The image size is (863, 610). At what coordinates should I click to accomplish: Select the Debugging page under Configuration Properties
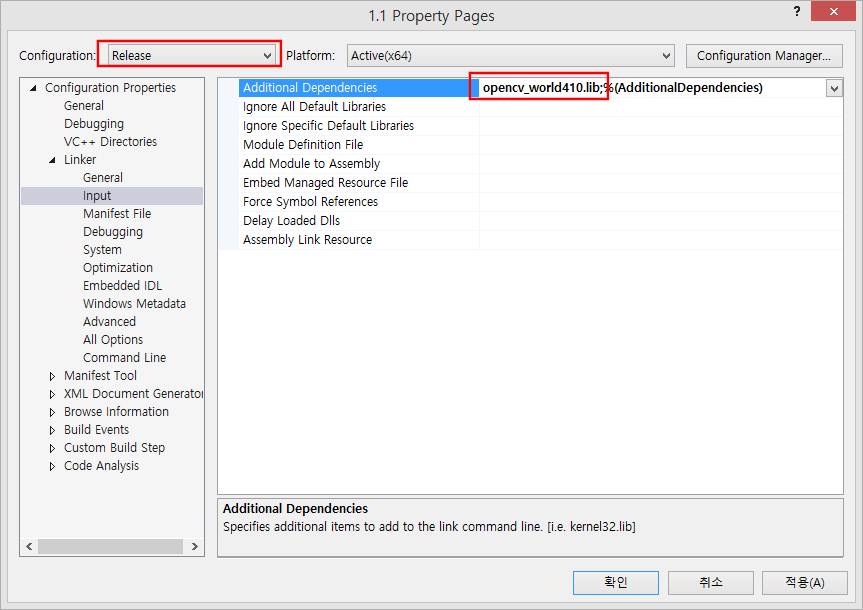click(x=94, y=124)
